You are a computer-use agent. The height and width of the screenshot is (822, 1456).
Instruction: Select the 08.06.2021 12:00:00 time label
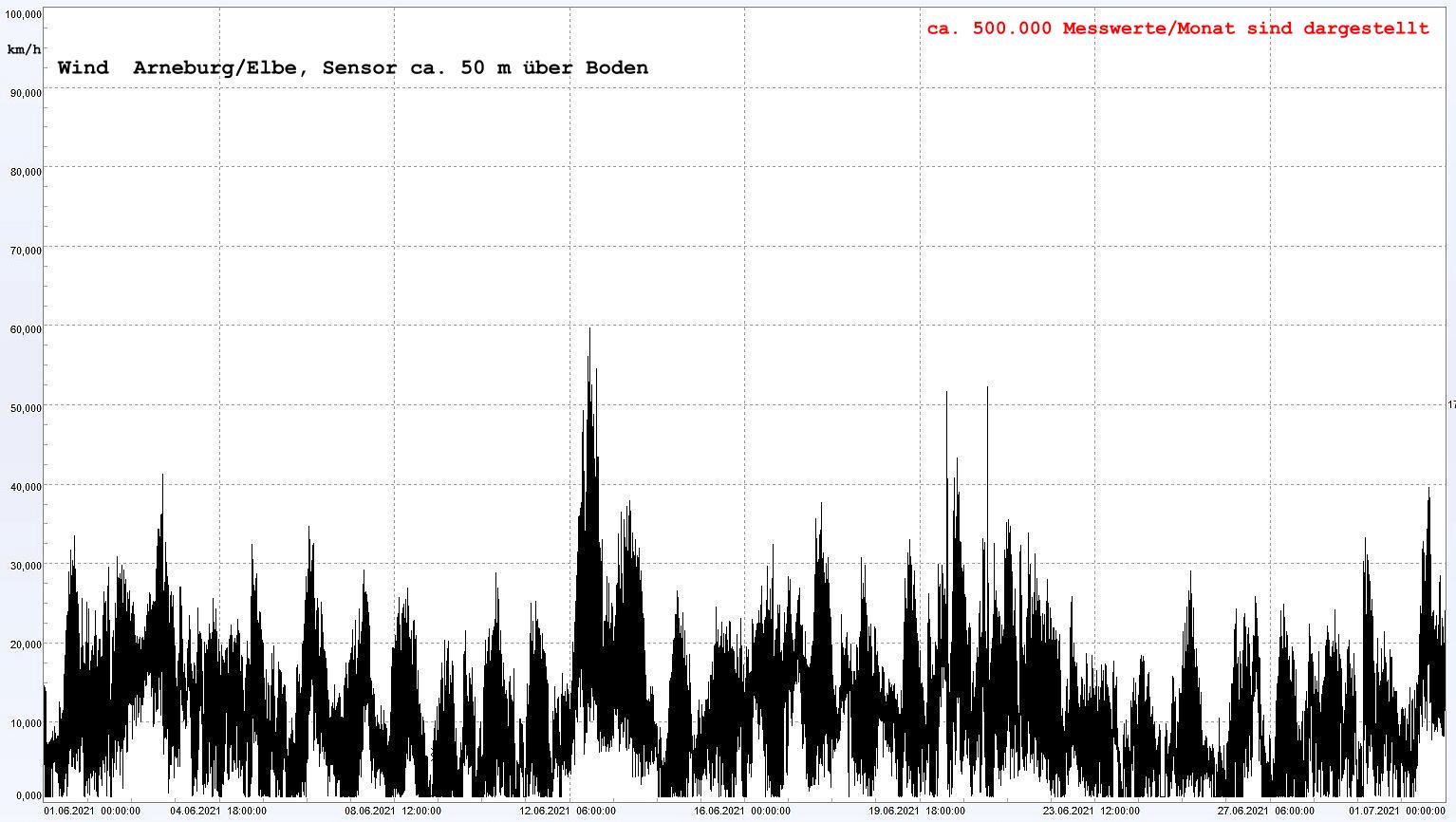[x=393, y=811]
